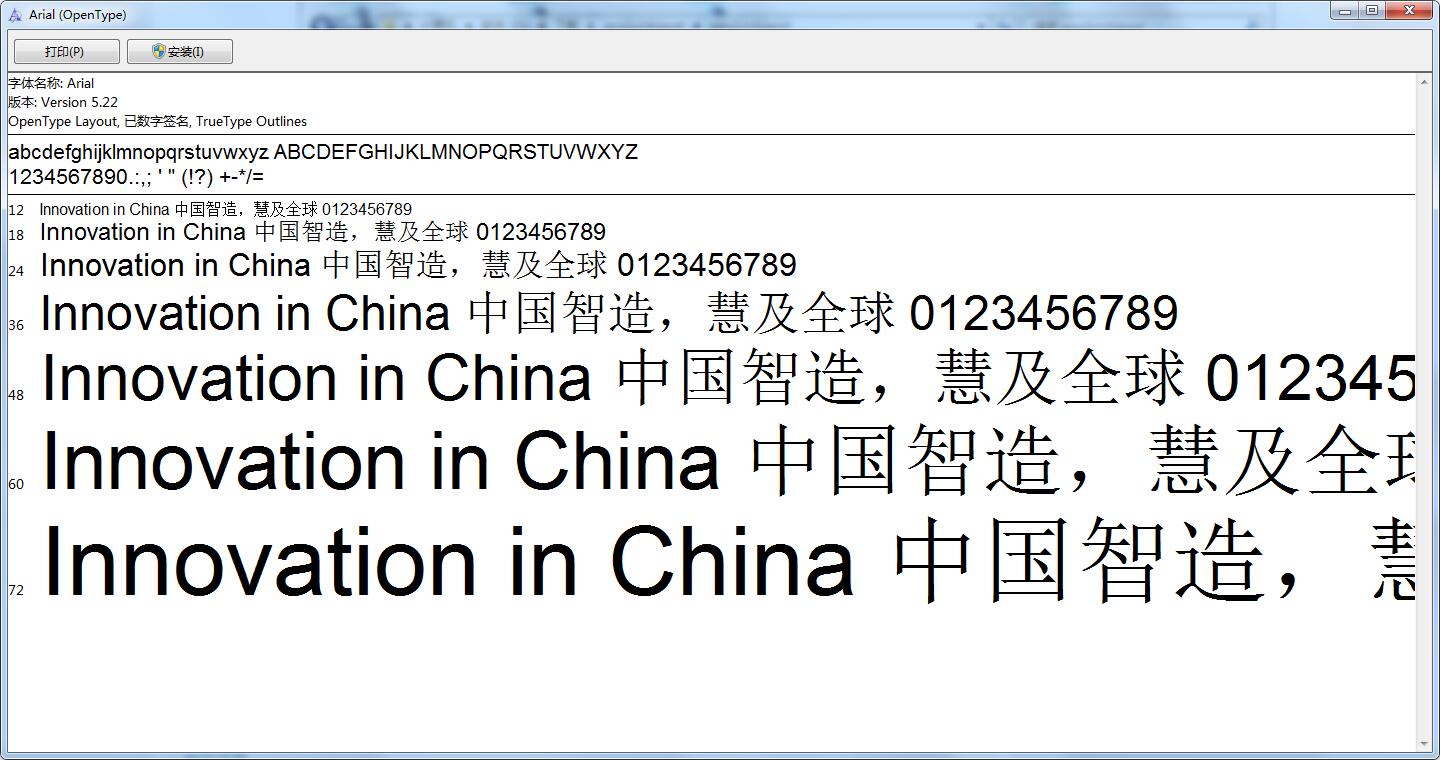This screenshot has width=1440, height=760.
Task: Click the 安装(I) install button
Action: 180,52
